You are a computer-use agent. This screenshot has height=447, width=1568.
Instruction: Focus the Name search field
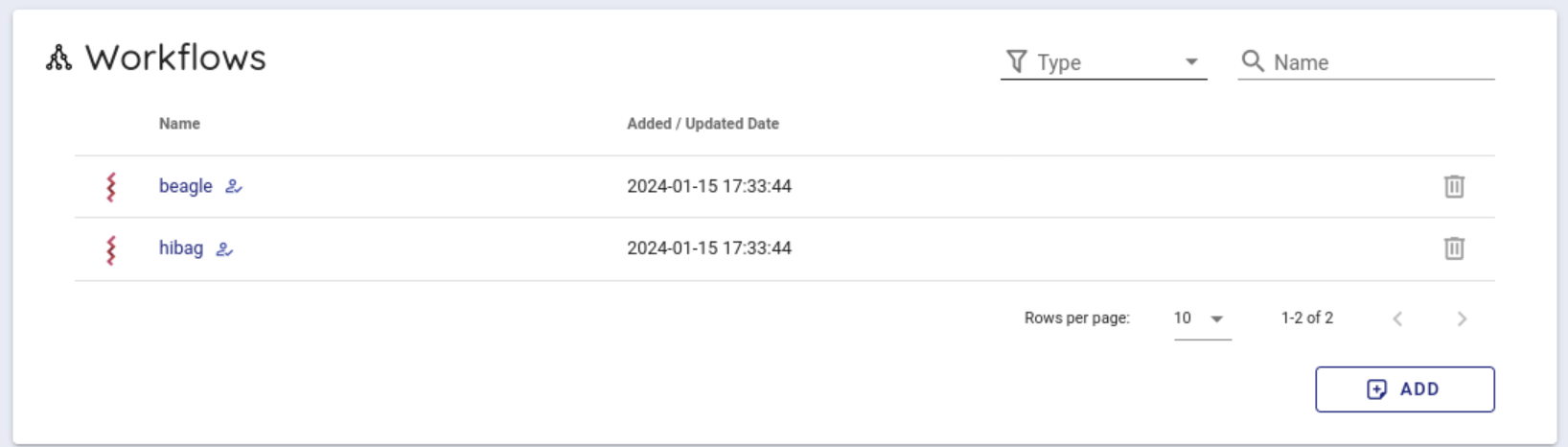coord(1380,62)
